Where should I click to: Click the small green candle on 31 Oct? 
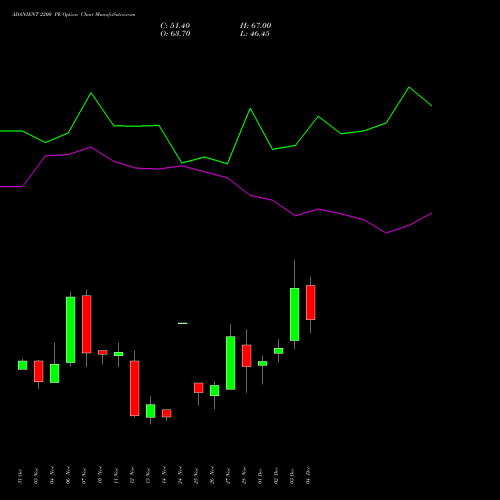point(23,365)
